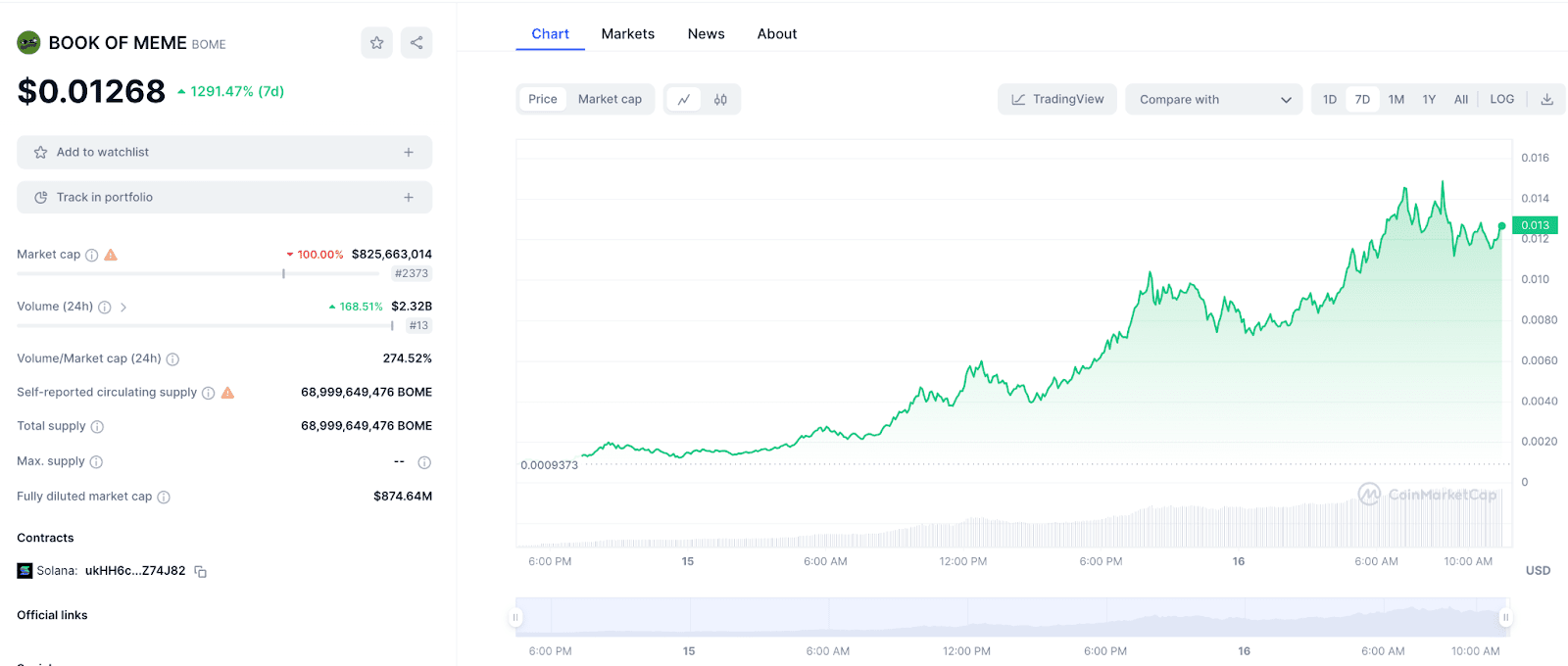The height and width of the screenshot is (666, 1568).
Task: Click the $2.32B volume value
Action: pyautogui.click(x=412, y=307)
